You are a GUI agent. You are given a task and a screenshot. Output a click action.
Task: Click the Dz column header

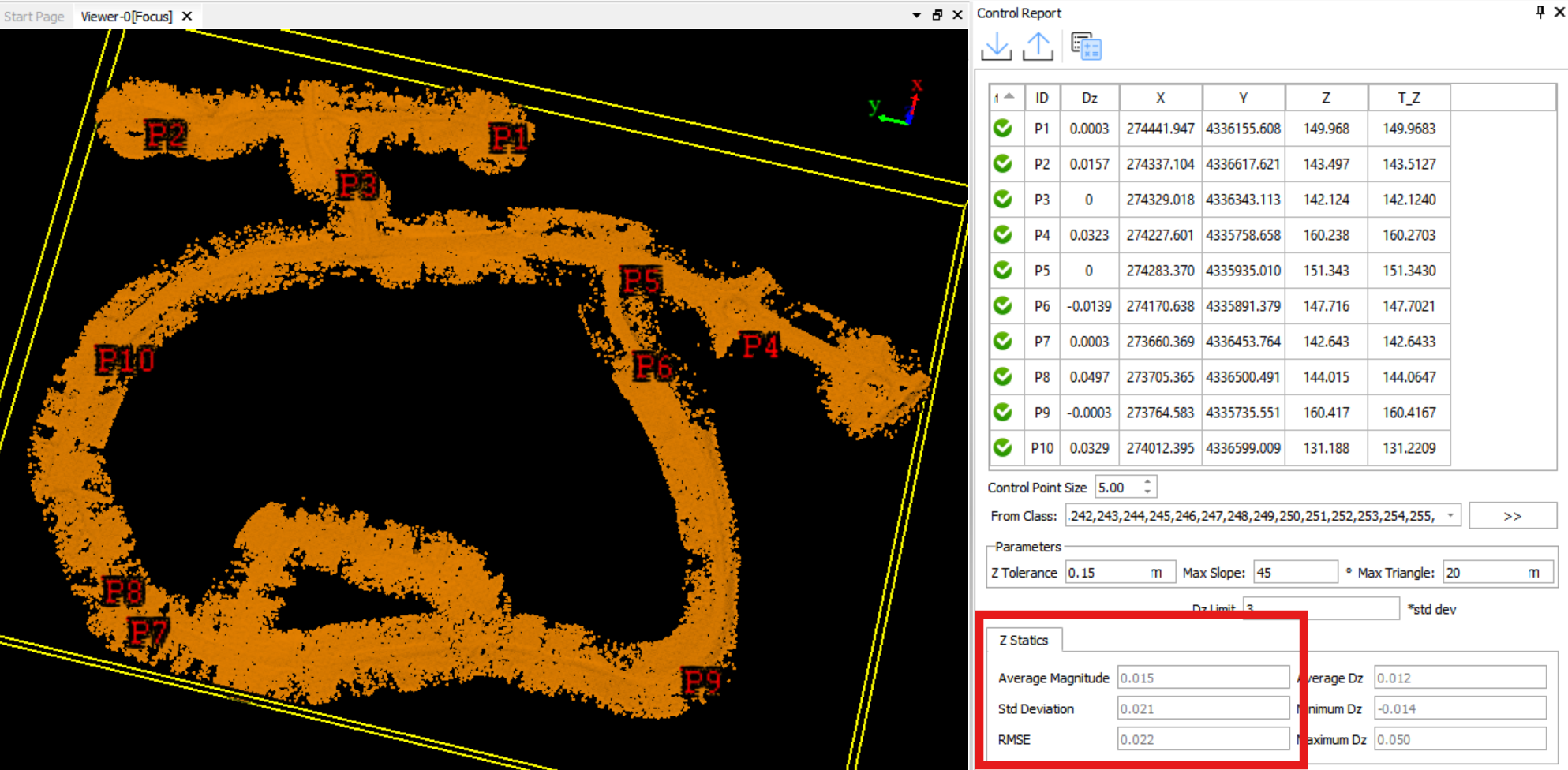click(1089, 98)
